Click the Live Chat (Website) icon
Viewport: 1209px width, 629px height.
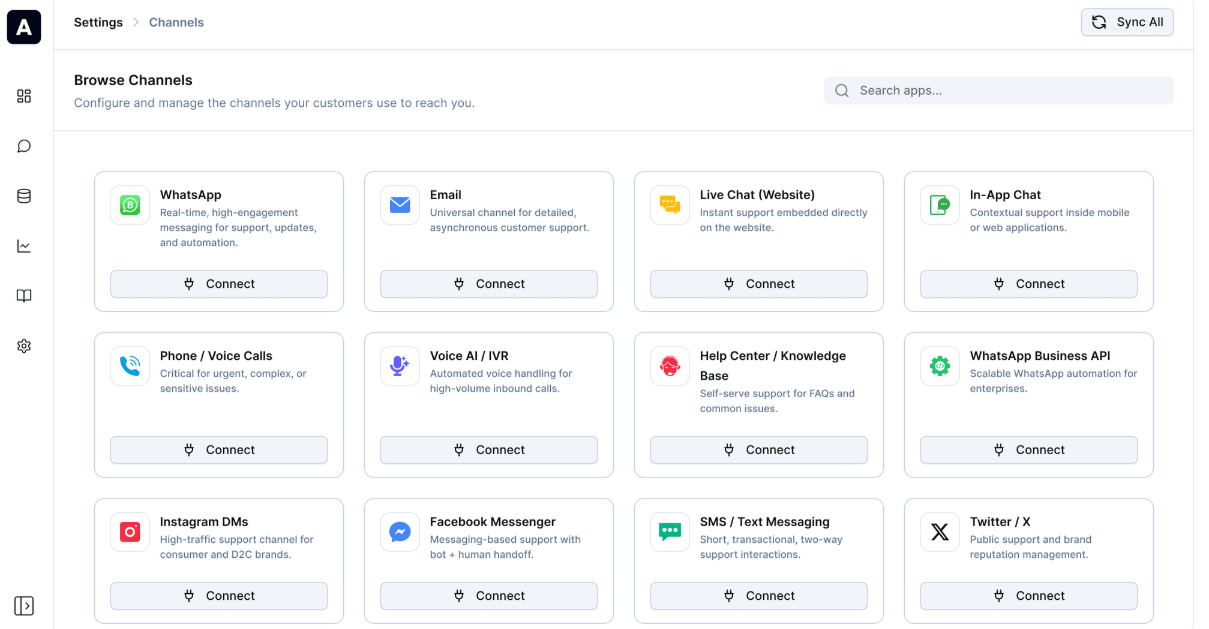pyautogui.click(x=670, y=205)
